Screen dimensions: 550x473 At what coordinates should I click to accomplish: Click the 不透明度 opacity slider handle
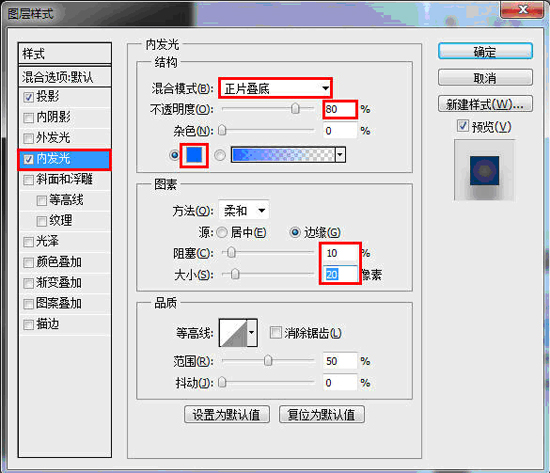point(295,109)
